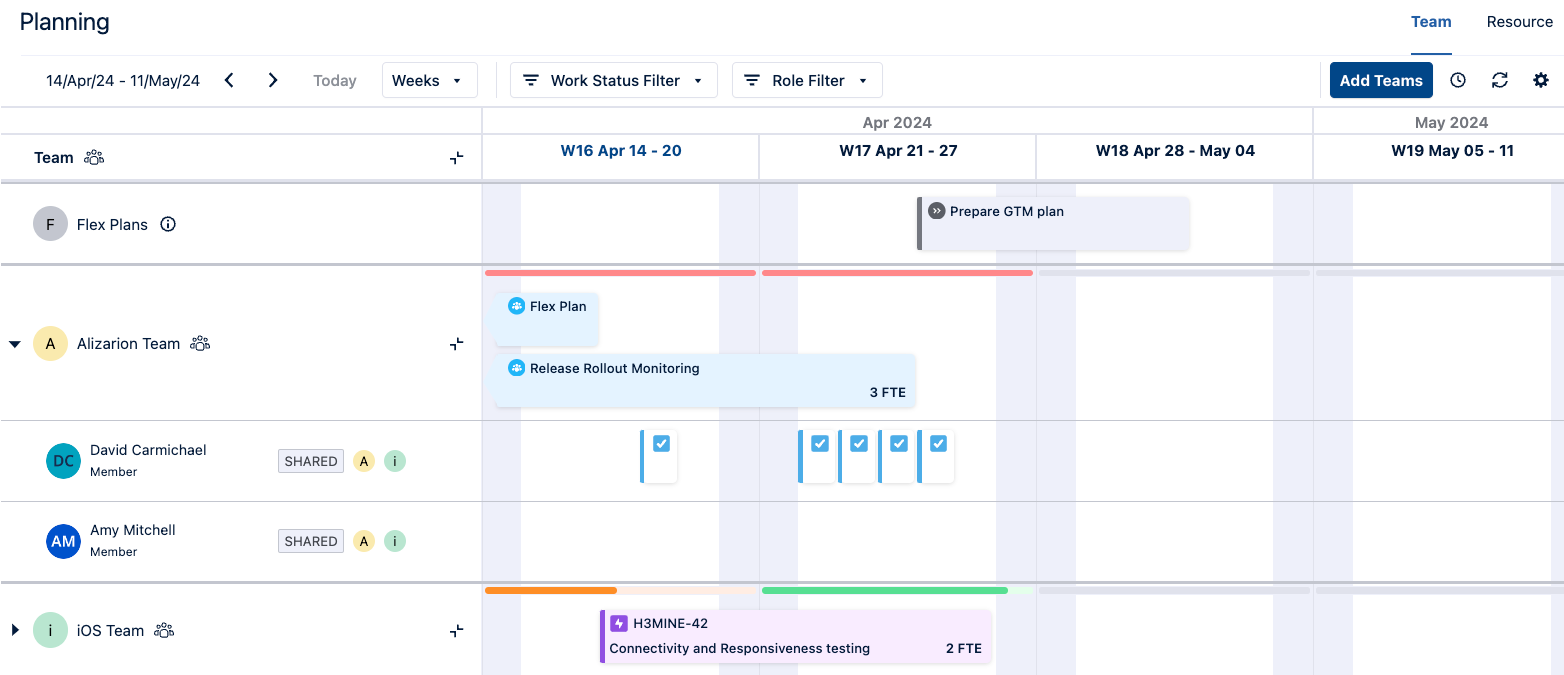Screen dimensions: 1564x675
Task: Collapse the Alizarion Team row
Action: (x=14, y=343)
